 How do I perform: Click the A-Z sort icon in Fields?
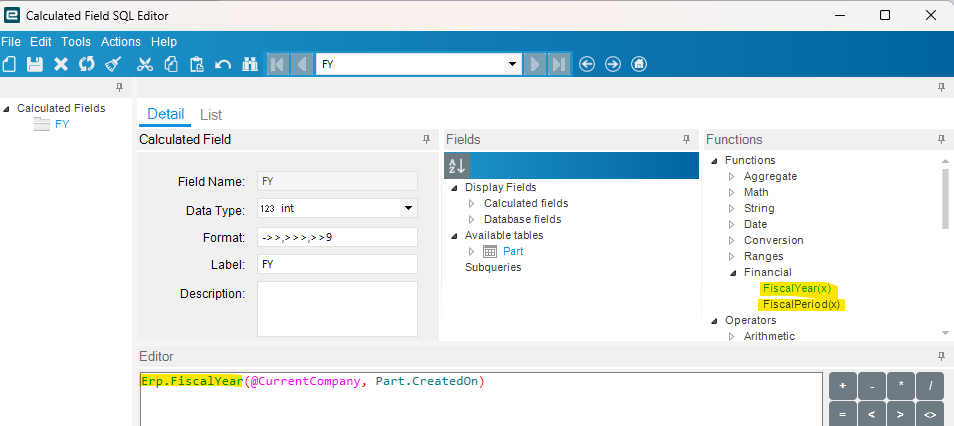(x=457, y=166)
